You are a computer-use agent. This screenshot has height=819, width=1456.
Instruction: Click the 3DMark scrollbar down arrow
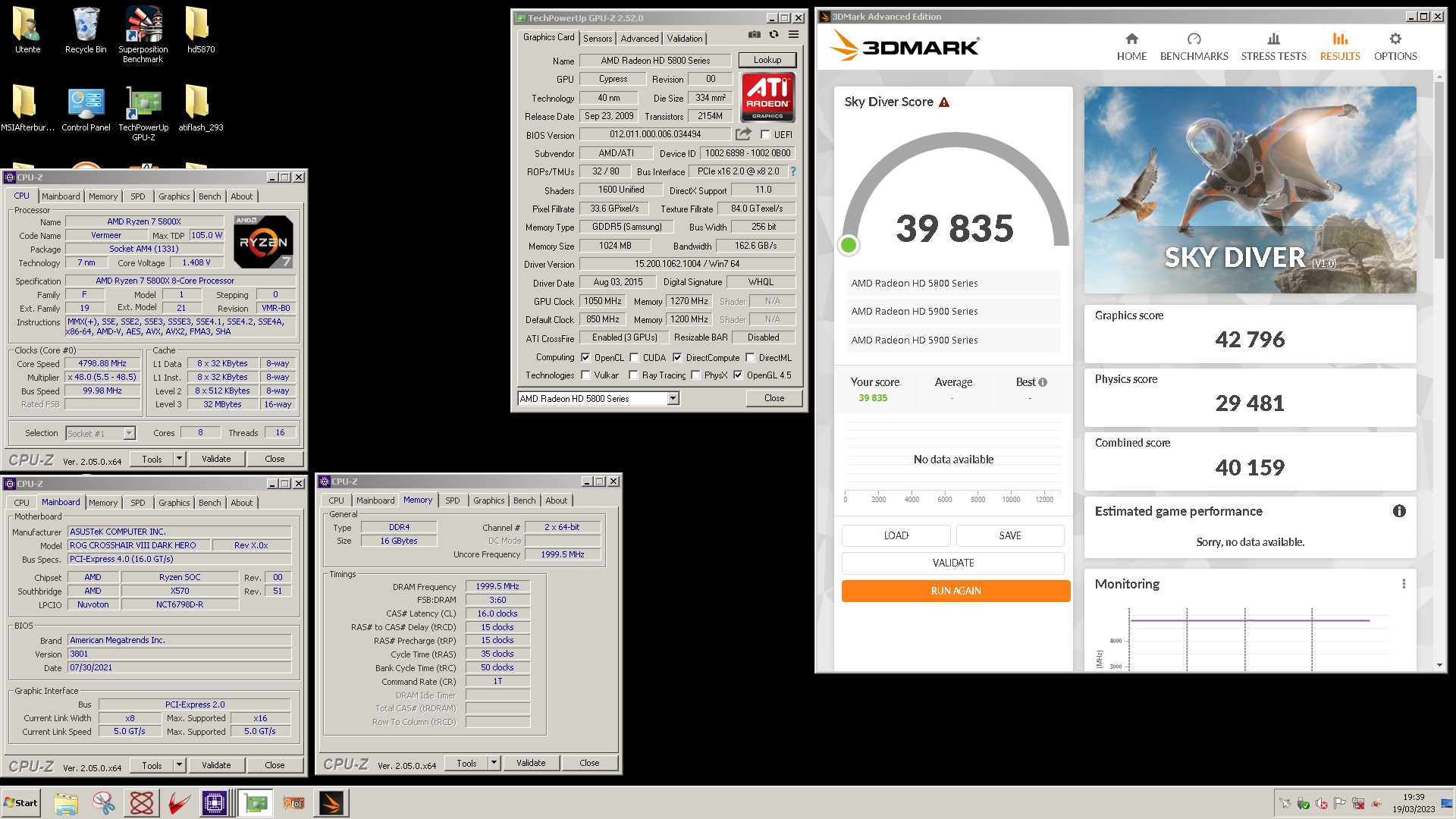1439,665
